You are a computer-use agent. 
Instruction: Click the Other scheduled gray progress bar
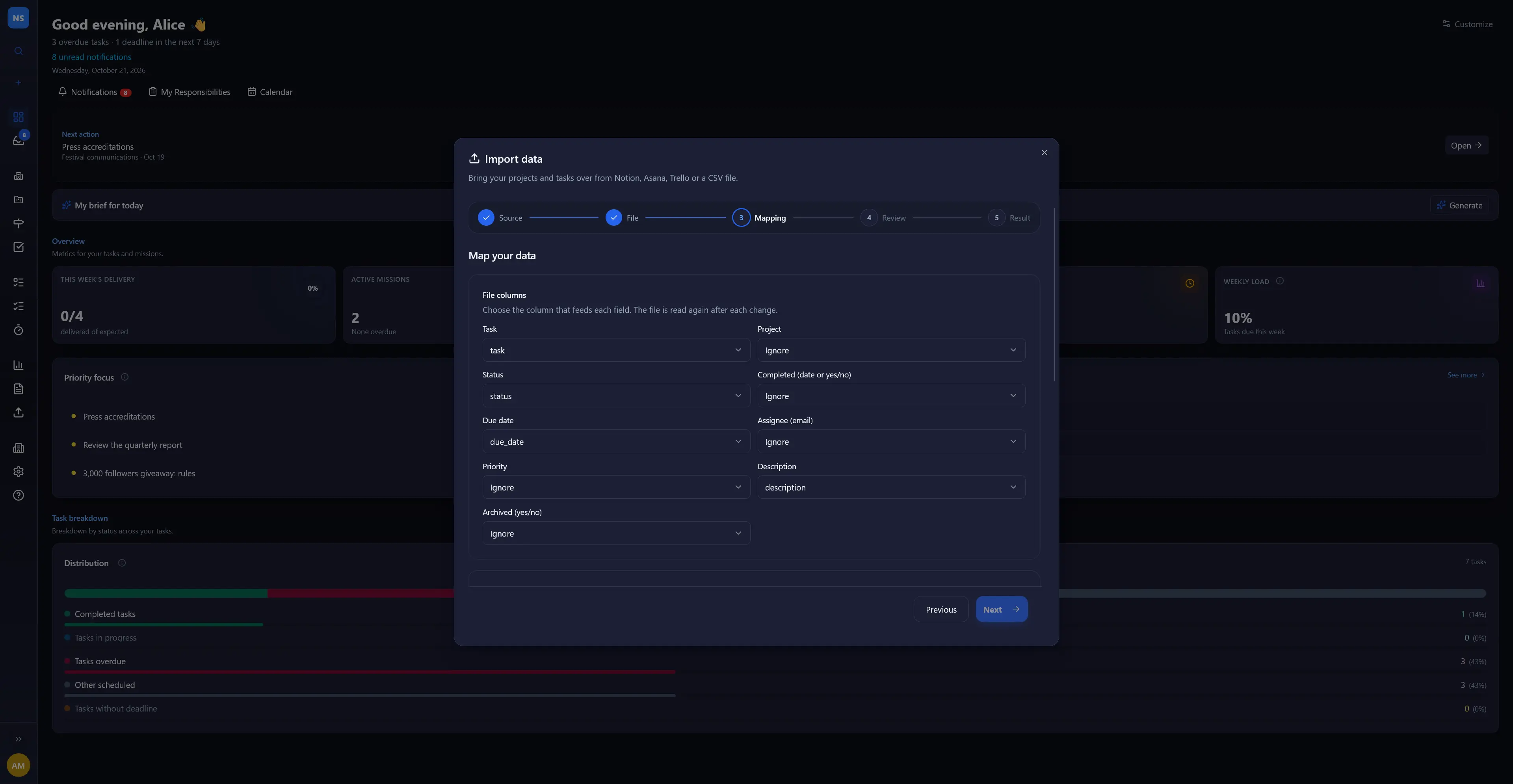click(370, 696)
